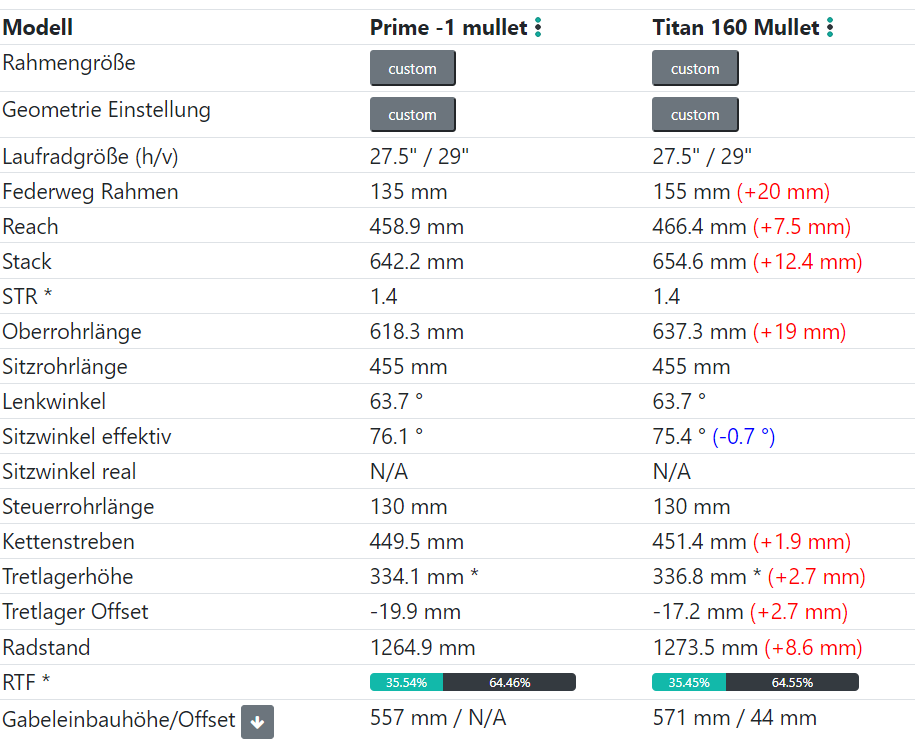Screen dimensions: 915x741
Task: Click the 35.45% teal RTF bar segment
Action: point(688,683)
